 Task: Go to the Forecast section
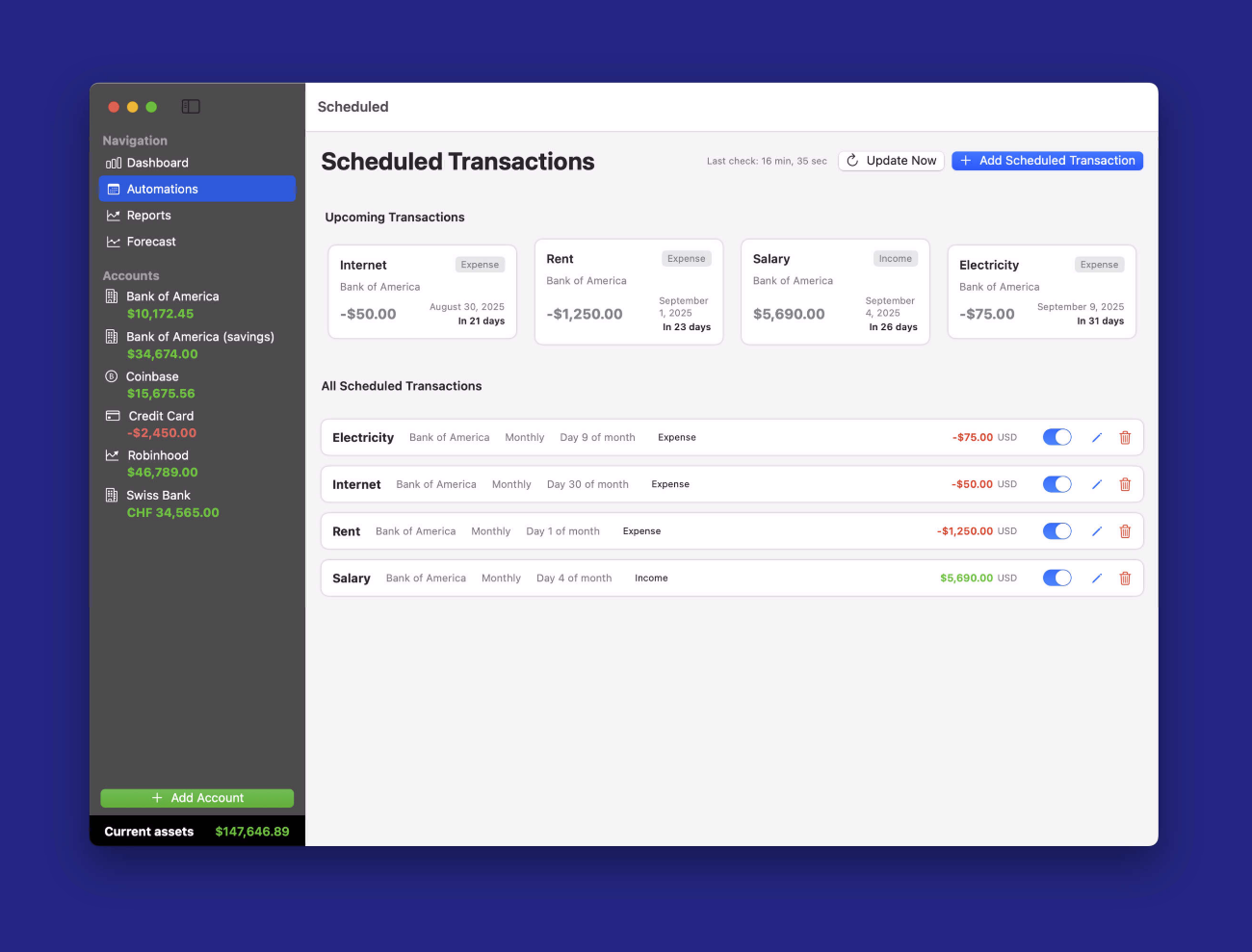click(x=196, y=242)
